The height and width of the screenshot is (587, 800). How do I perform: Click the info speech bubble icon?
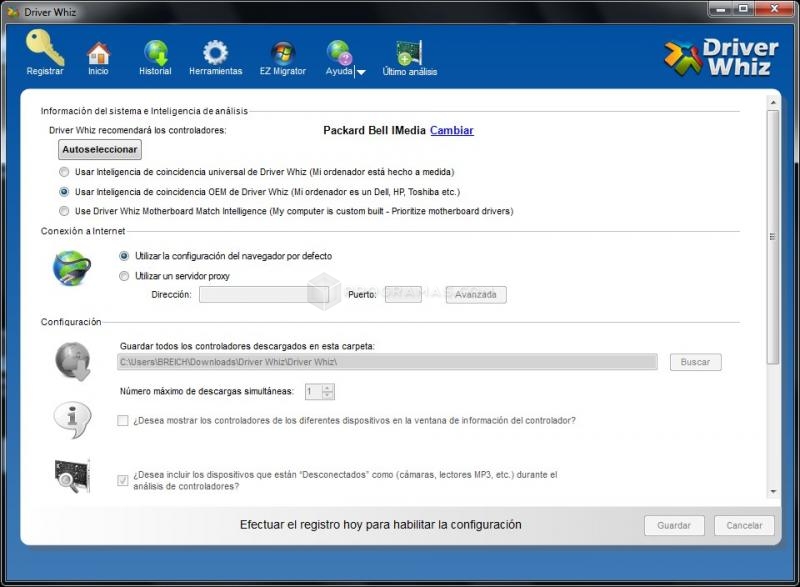(x=72, y=420)
